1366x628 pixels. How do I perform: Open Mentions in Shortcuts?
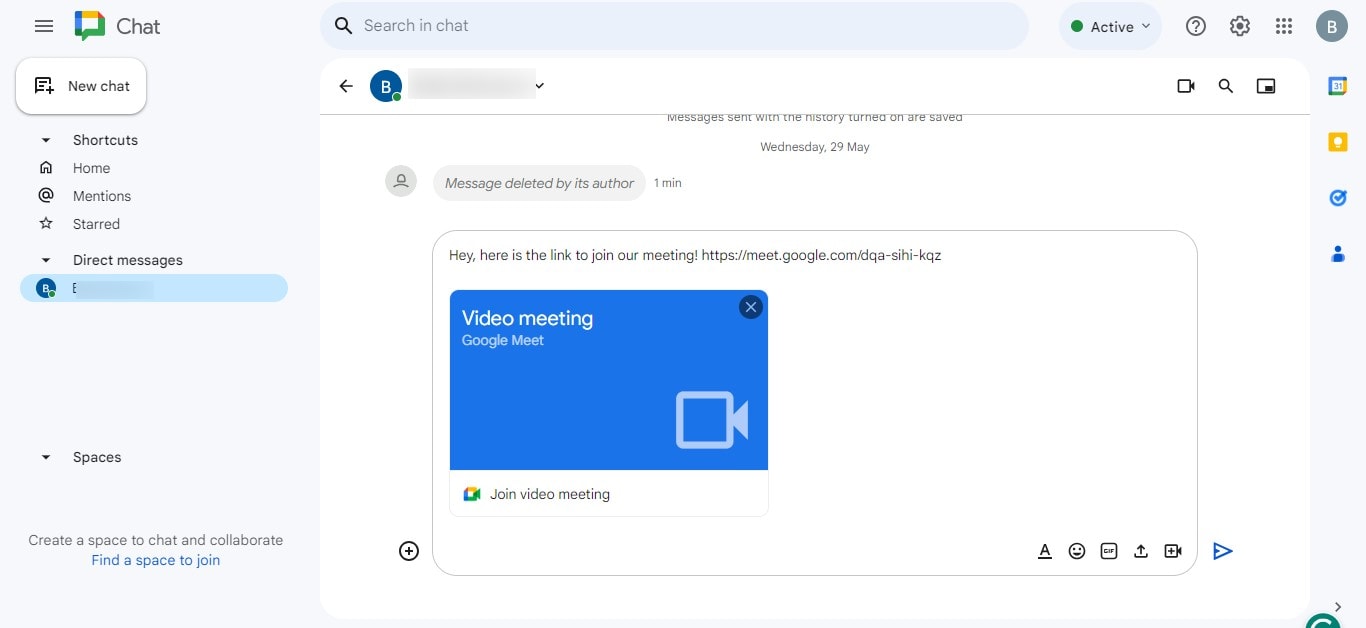coord(101,196)
